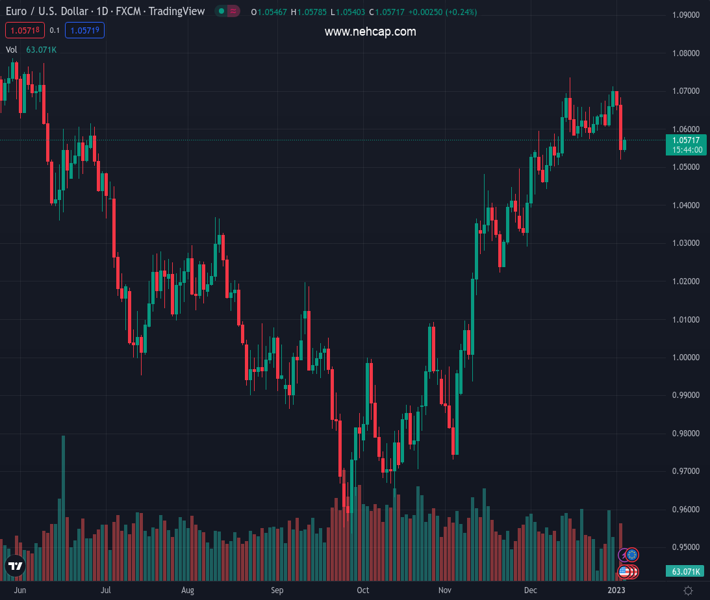Image resolution: width=710 pixels, height=600 pixels.
Task: Click the blue buy price 1.05719 button
Action: pyautogui.click(x=84, y=31)
